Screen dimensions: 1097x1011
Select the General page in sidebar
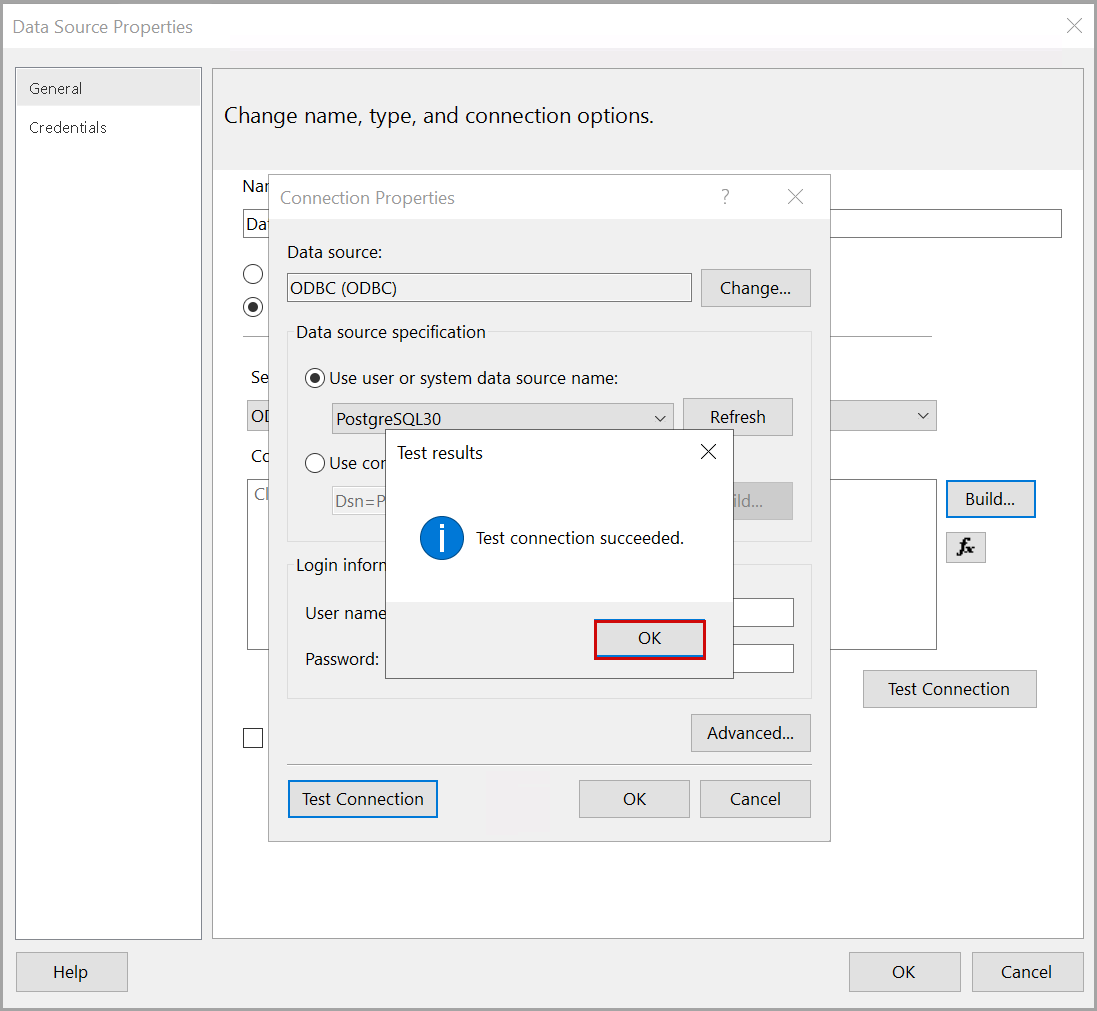tap(56, 88)
